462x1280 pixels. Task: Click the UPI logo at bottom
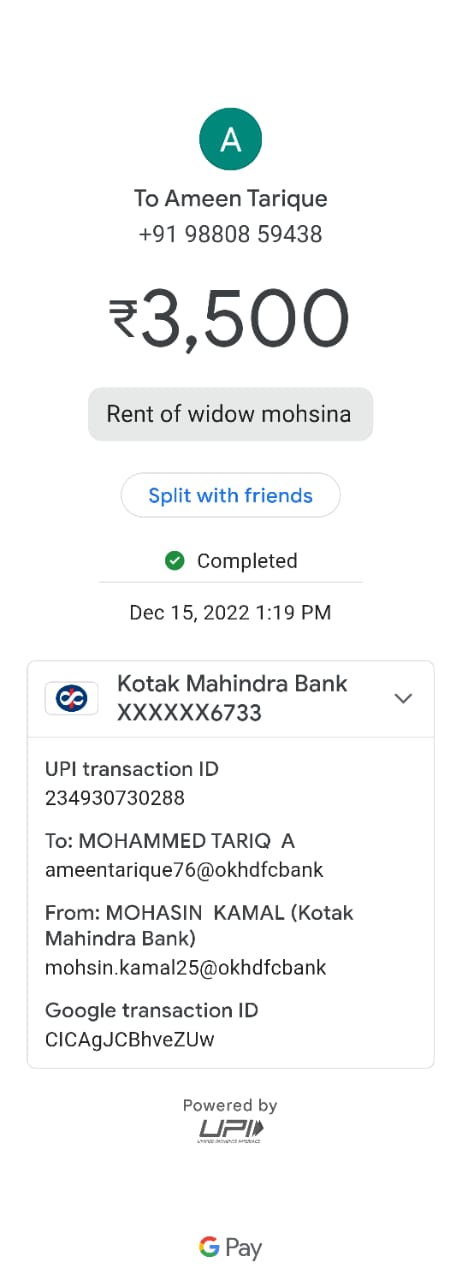click(x=230, y=1131)
